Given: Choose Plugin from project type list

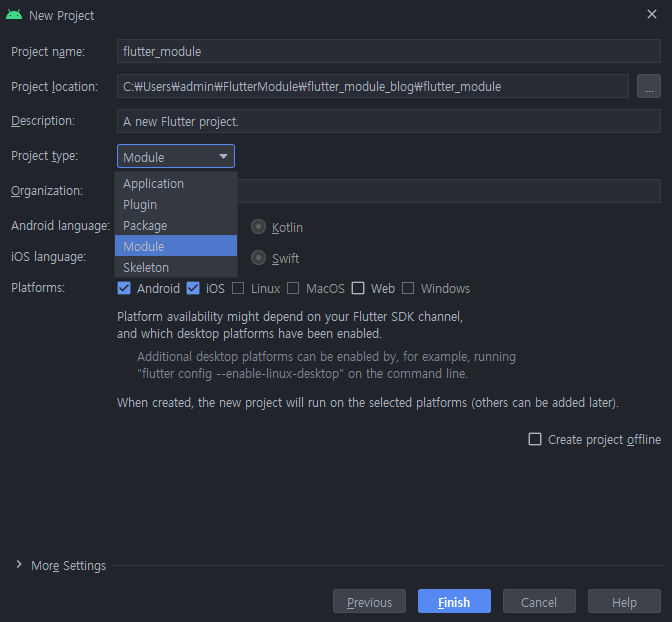Looking at the screenshot, I should coord(140,205).
